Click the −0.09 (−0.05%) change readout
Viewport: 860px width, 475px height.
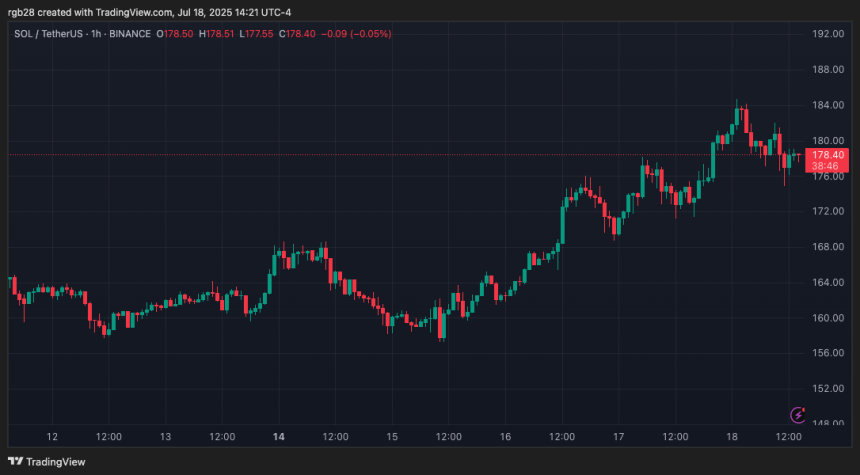358,34
